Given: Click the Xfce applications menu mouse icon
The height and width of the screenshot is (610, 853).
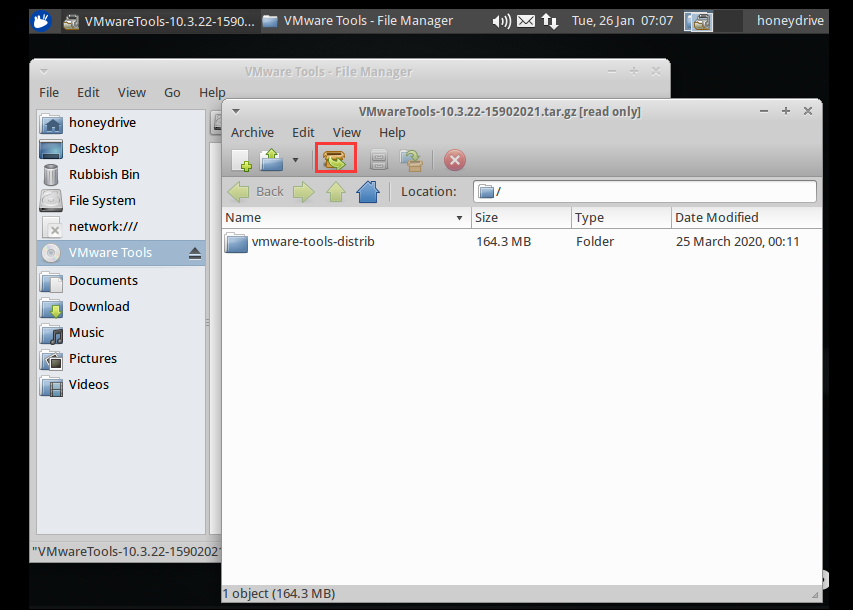Looking at the screenshot, I should tap(41, 21).
